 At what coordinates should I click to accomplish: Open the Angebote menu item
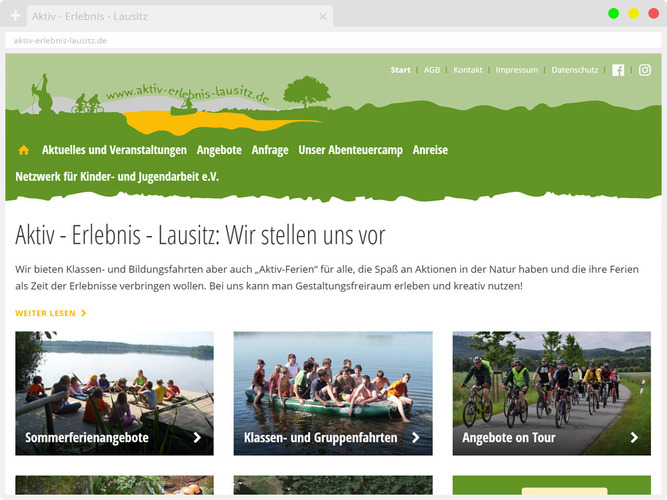click(x=219, y=150)
